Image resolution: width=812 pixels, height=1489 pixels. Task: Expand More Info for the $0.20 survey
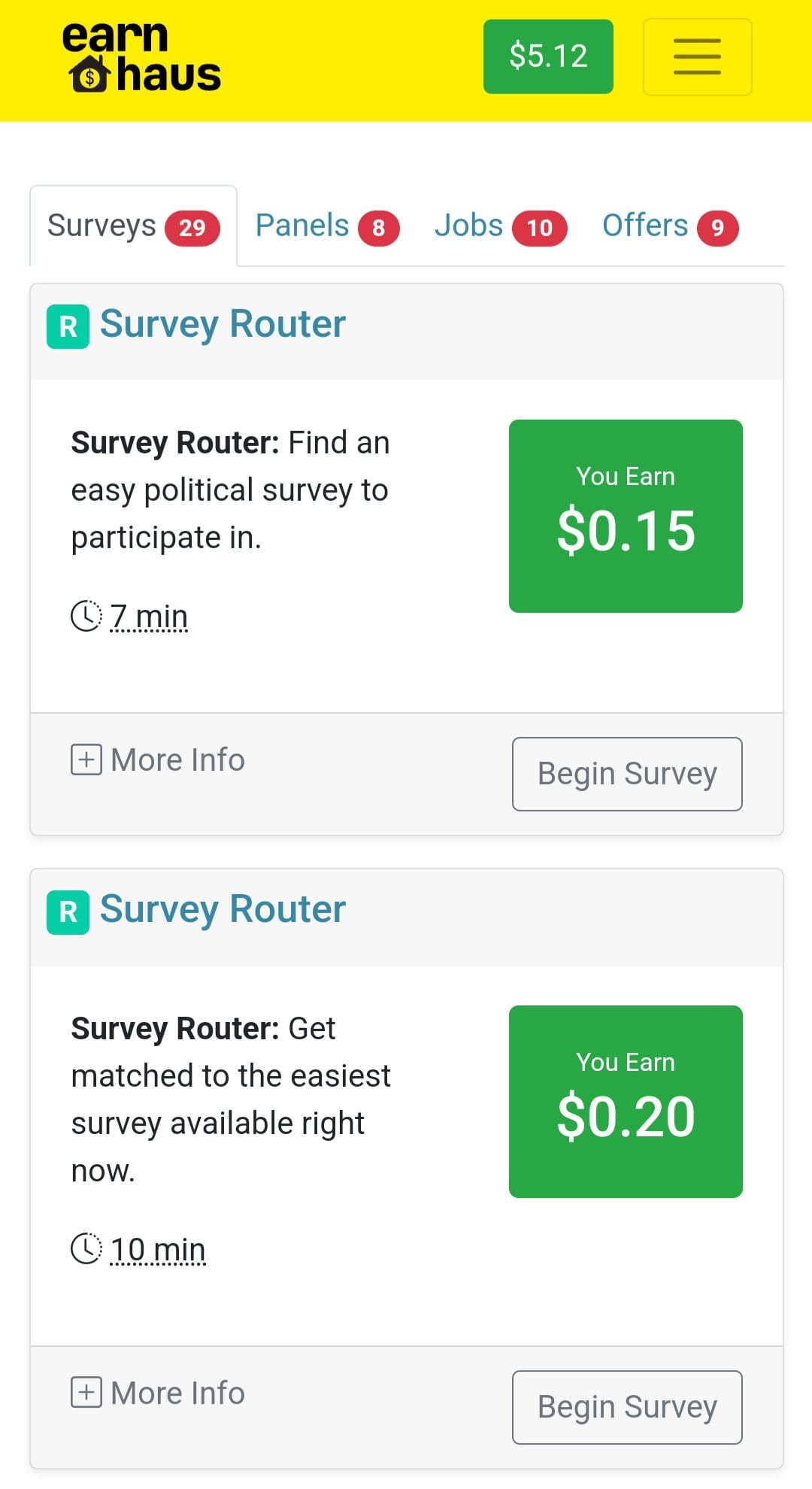coord(177,1393)
